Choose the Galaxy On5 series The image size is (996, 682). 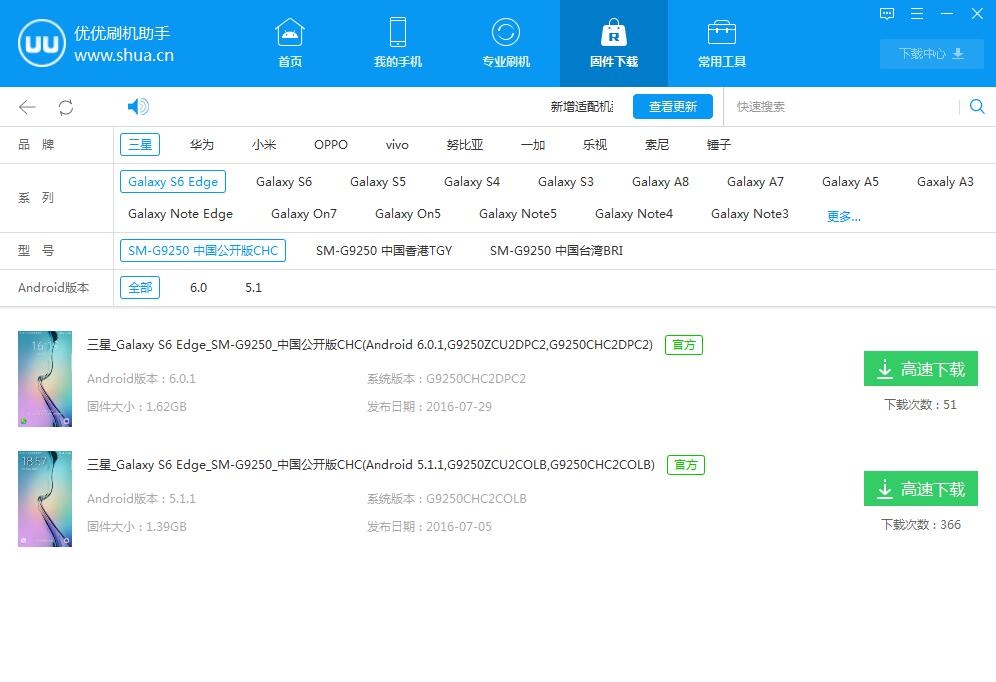tap(408, 214)
